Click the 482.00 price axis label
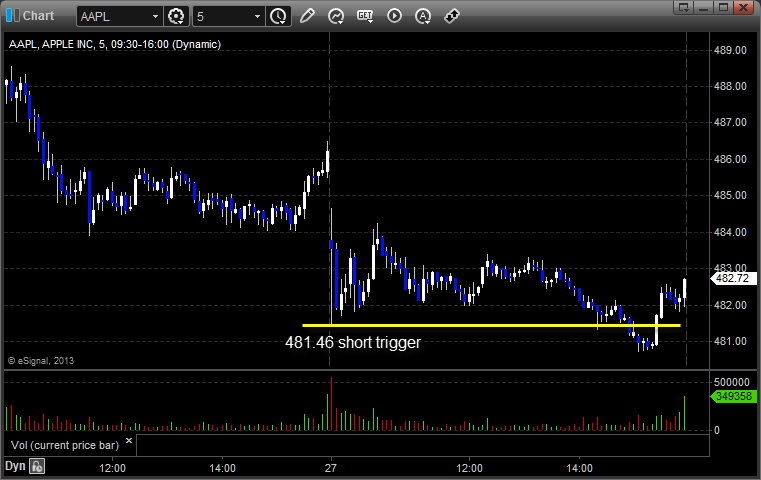Screen dimensions: 761x480 click(730, 305)
